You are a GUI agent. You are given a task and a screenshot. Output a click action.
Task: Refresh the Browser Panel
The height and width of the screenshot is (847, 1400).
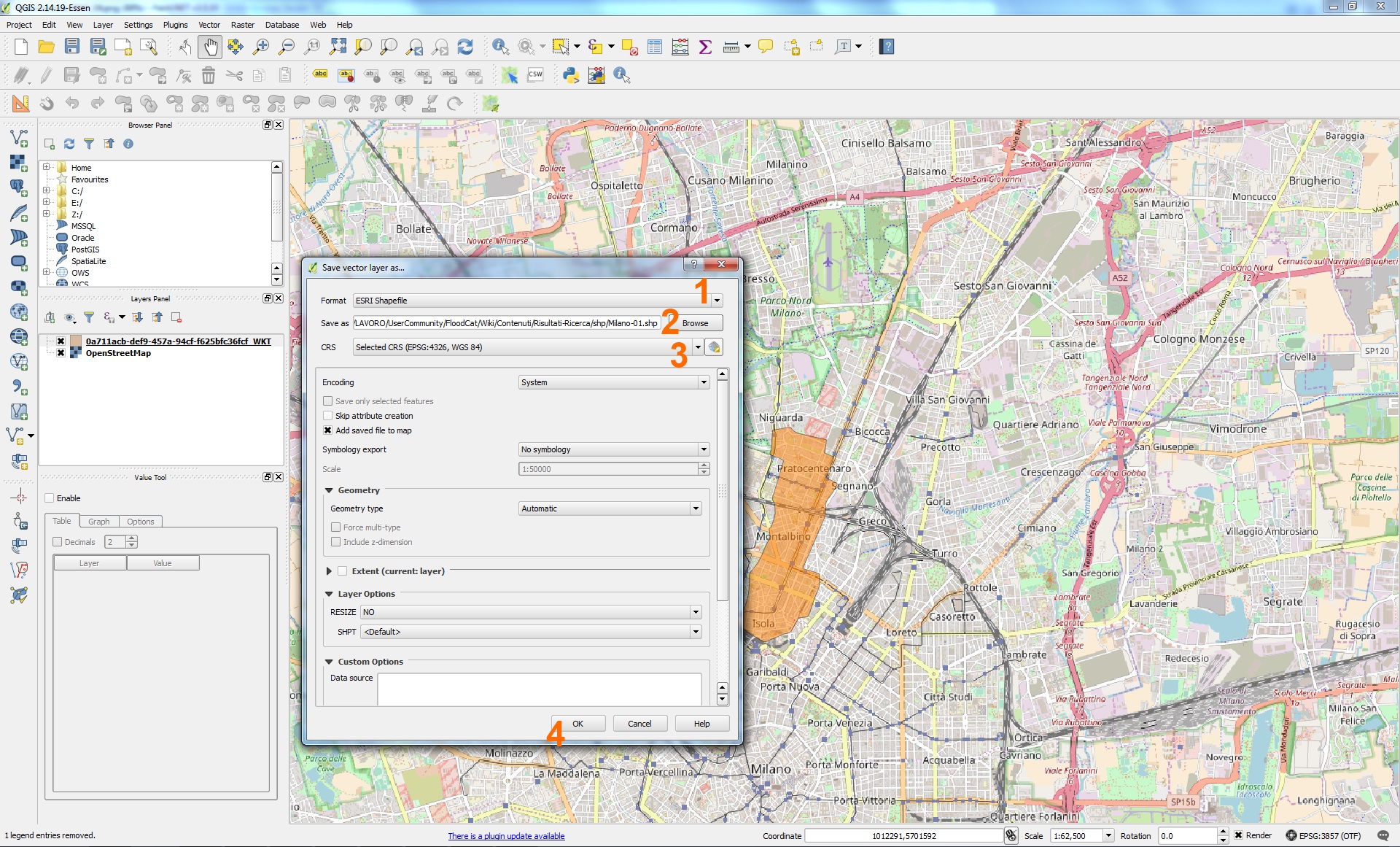pyautogui.click(x=69, y=144)
